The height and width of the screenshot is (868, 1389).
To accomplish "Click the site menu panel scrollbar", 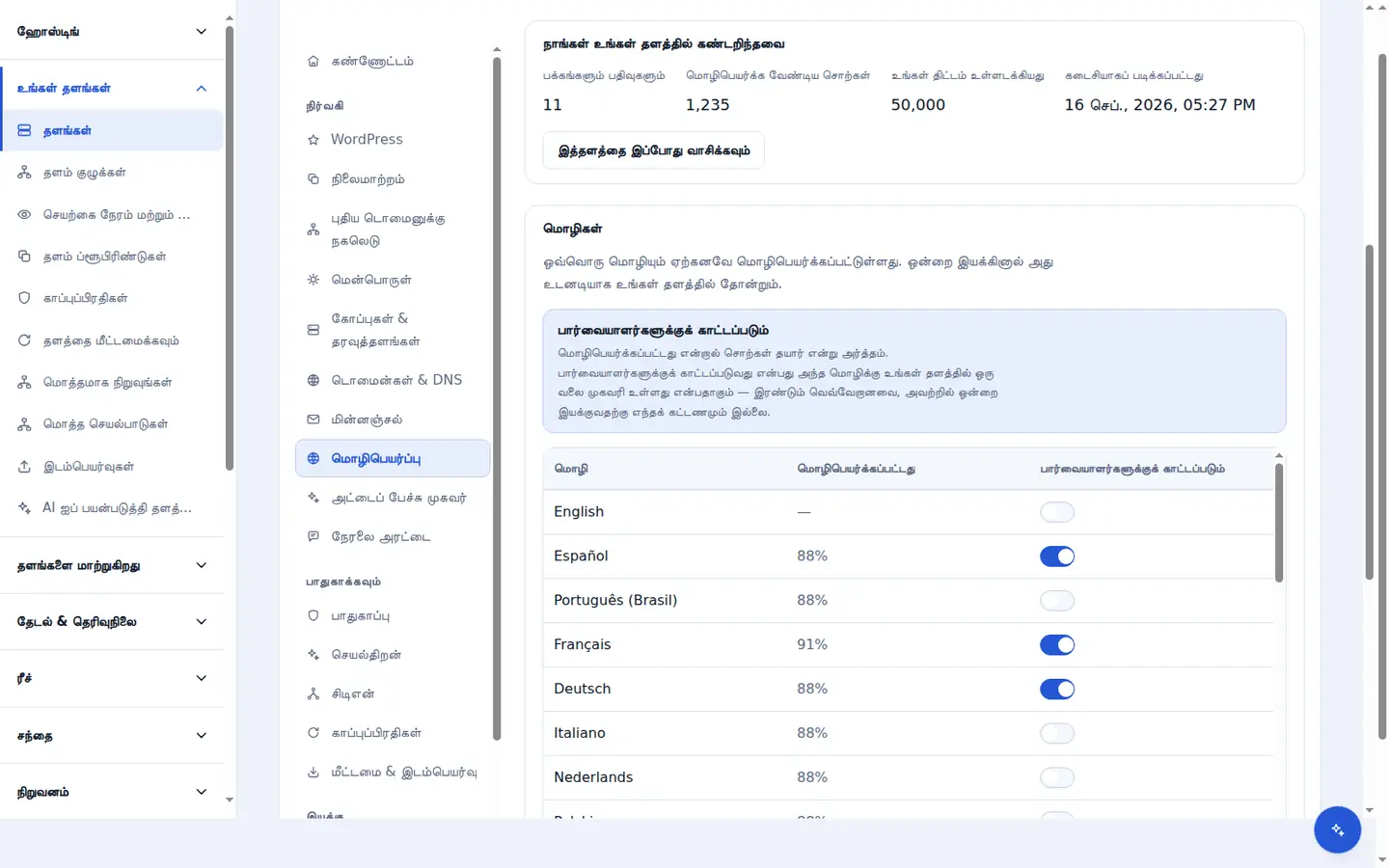I will click(497, 399).
